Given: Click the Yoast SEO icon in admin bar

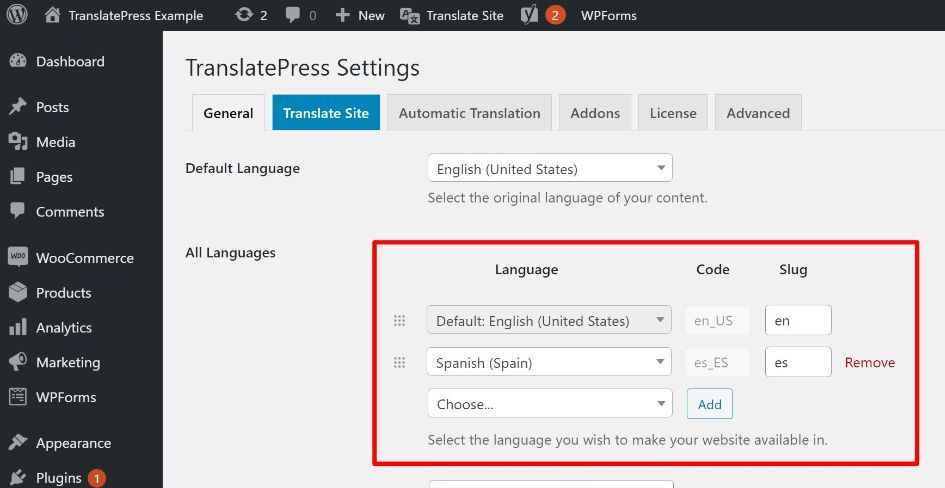Looking at the screenshot, I should click(x=530, y=15).
